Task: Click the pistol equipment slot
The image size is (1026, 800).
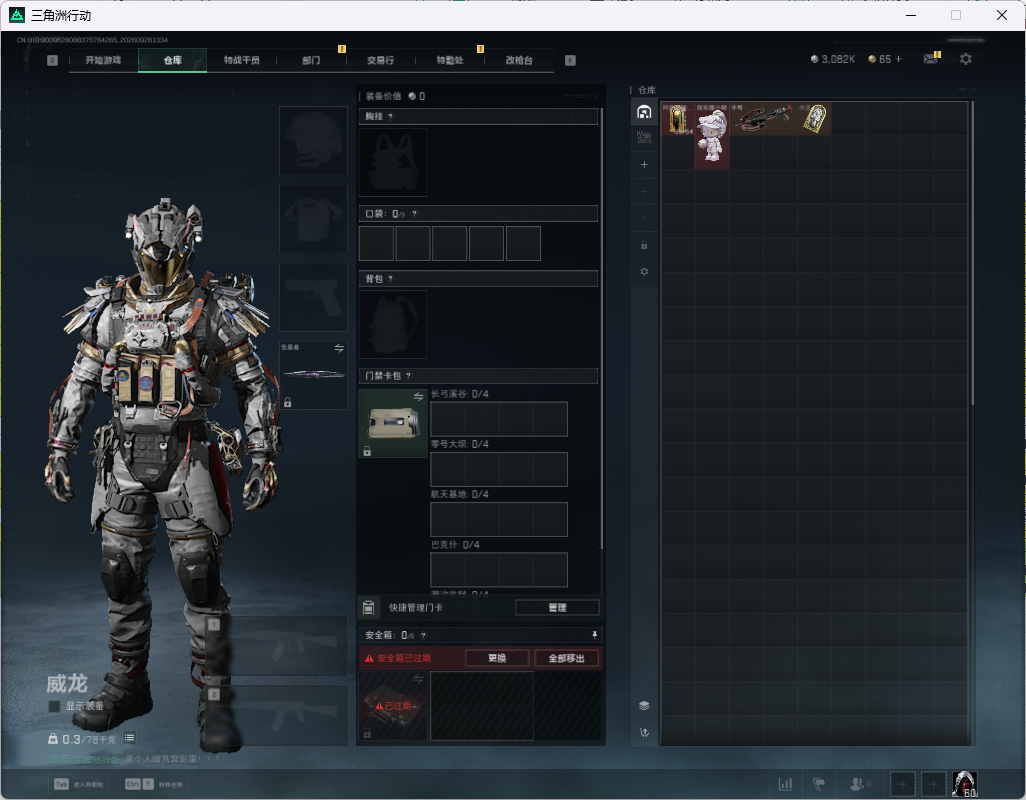Action: pyautogui.click(x=313, y=298)
